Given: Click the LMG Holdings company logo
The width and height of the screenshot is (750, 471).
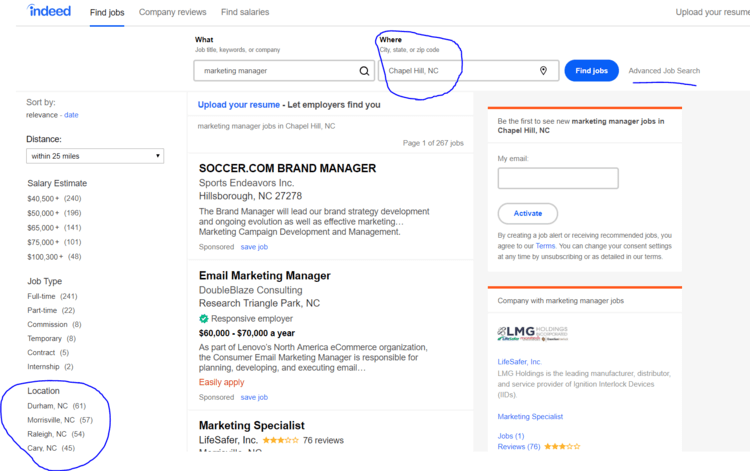Looking at the screenshot, I should pos(532,333).
